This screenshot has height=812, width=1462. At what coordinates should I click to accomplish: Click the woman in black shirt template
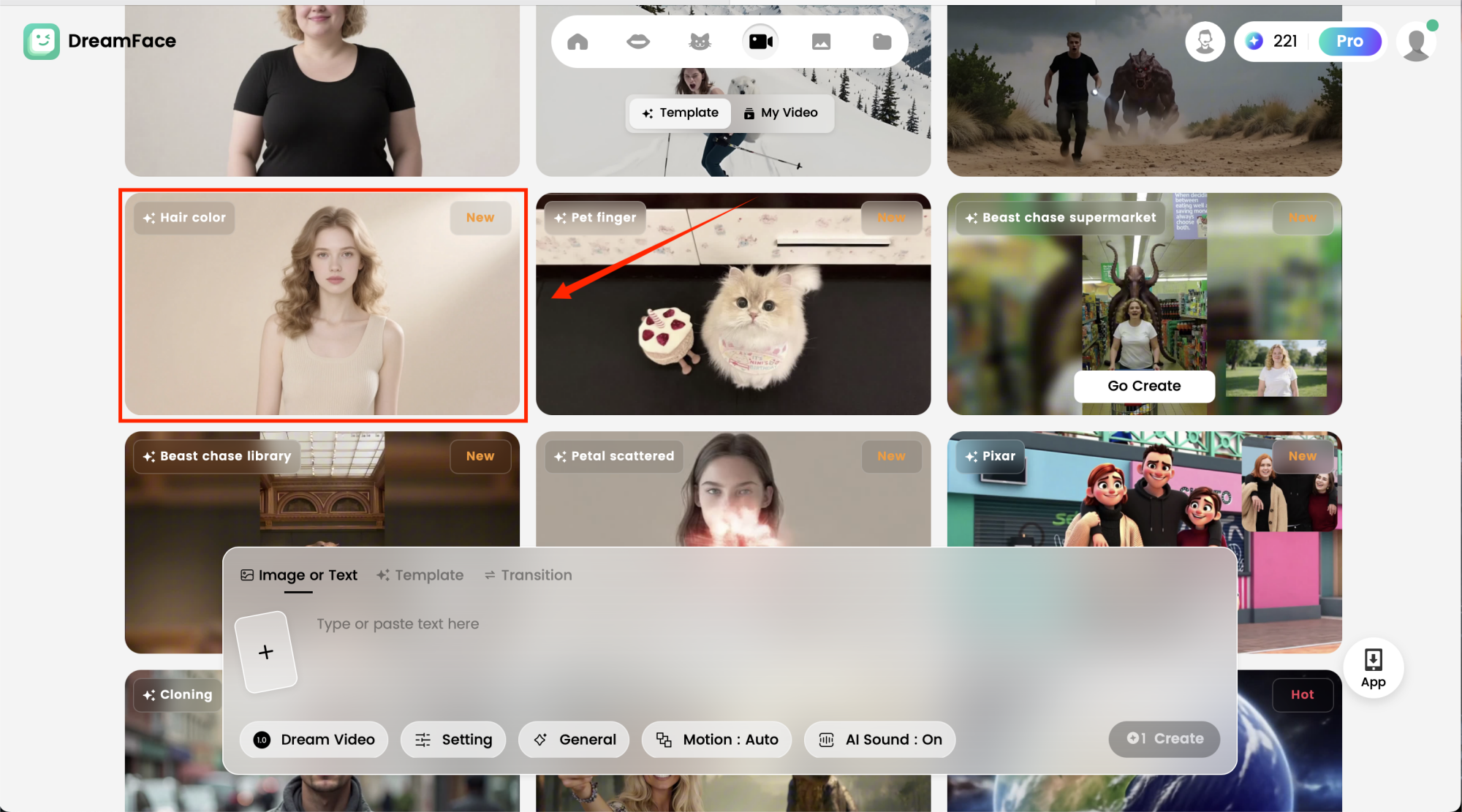point(322,91)
